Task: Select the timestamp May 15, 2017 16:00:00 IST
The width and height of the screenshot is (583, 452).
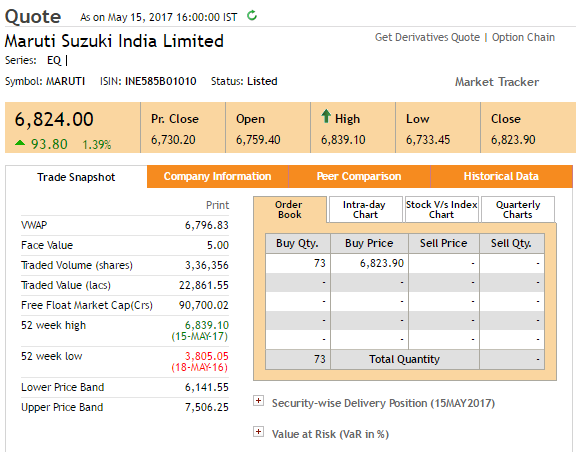Action: [173, 17]
